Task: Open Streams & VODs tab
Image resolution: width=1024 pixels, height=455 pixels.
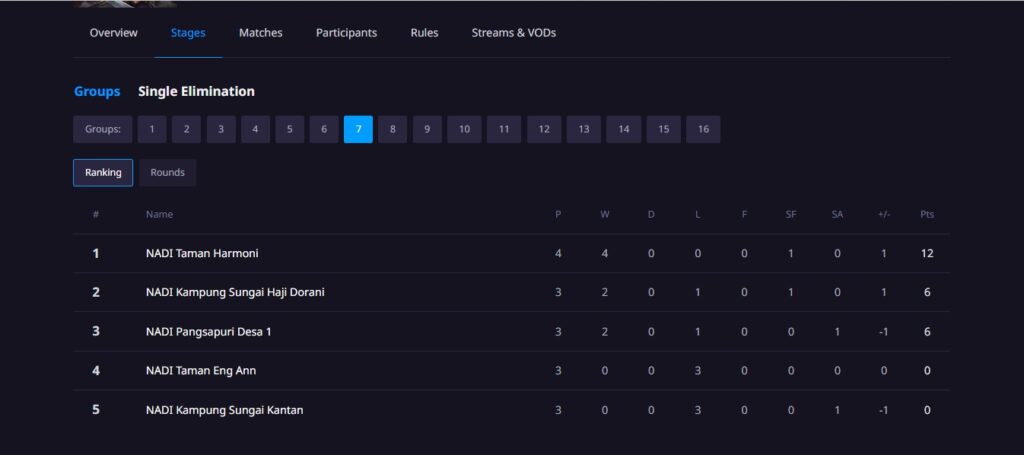Action: coord(513,33)
